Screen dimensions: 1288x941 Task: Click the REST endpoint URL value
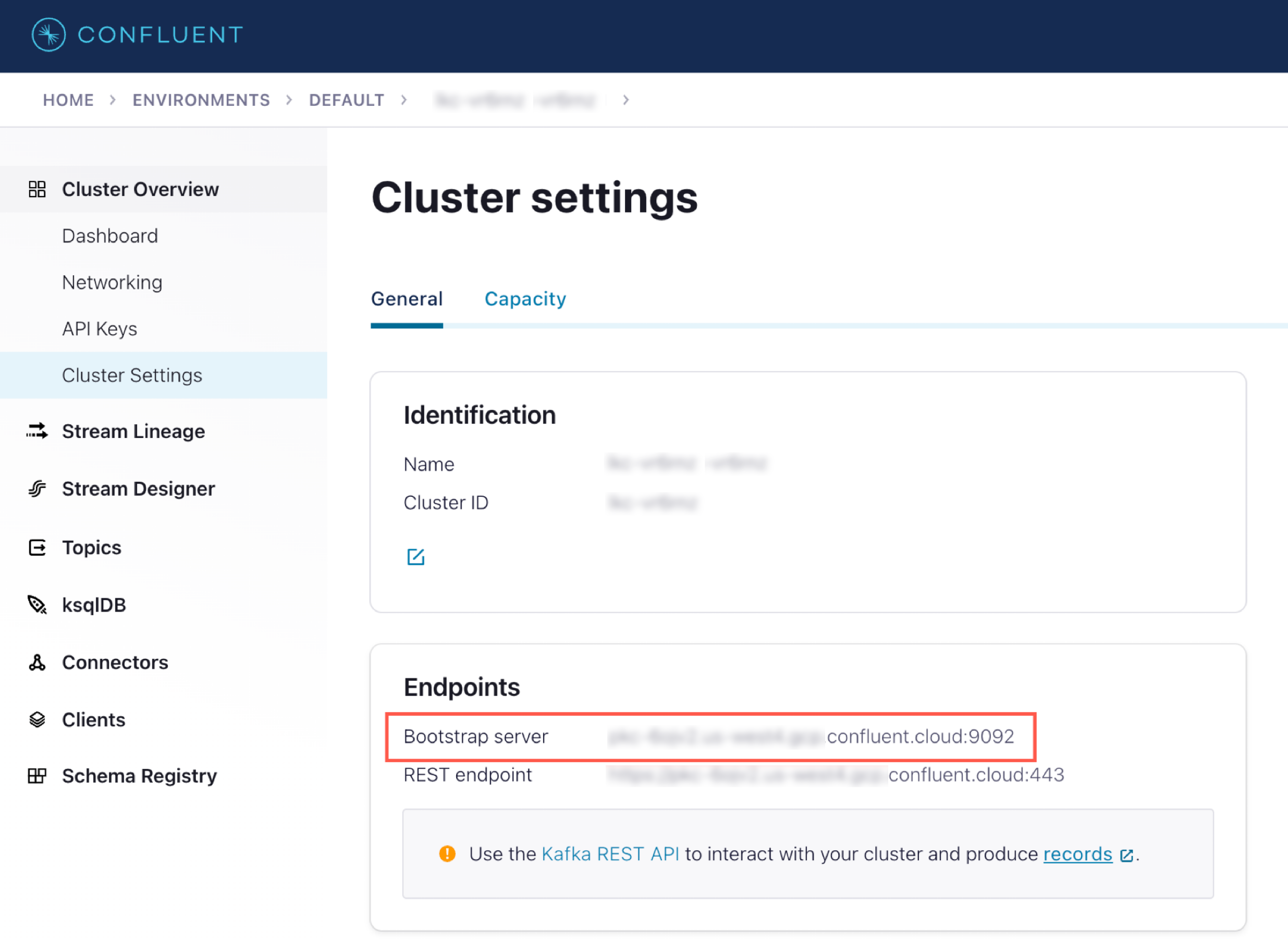pyautogui.click(x=836, y=775)
